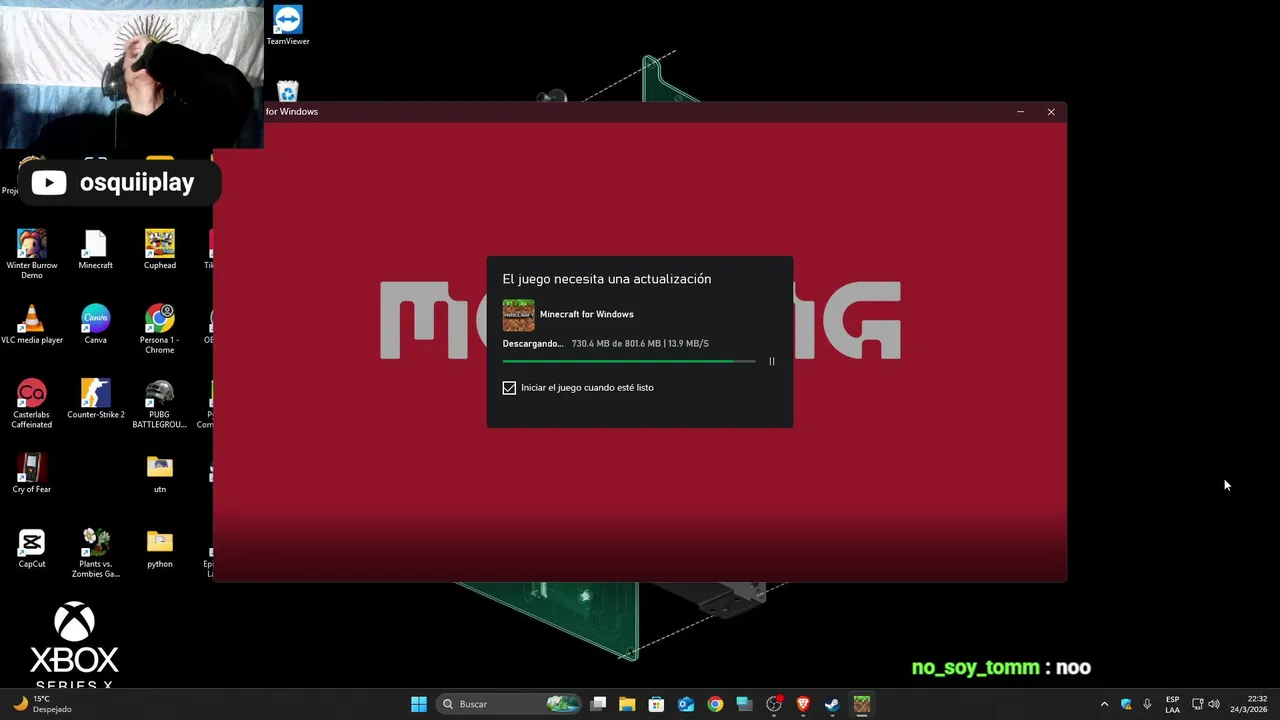Click the download size text '730.4 MB de 801.6 MB'
This screenshot has width=1280, height=720.
(x=616, y=343)
